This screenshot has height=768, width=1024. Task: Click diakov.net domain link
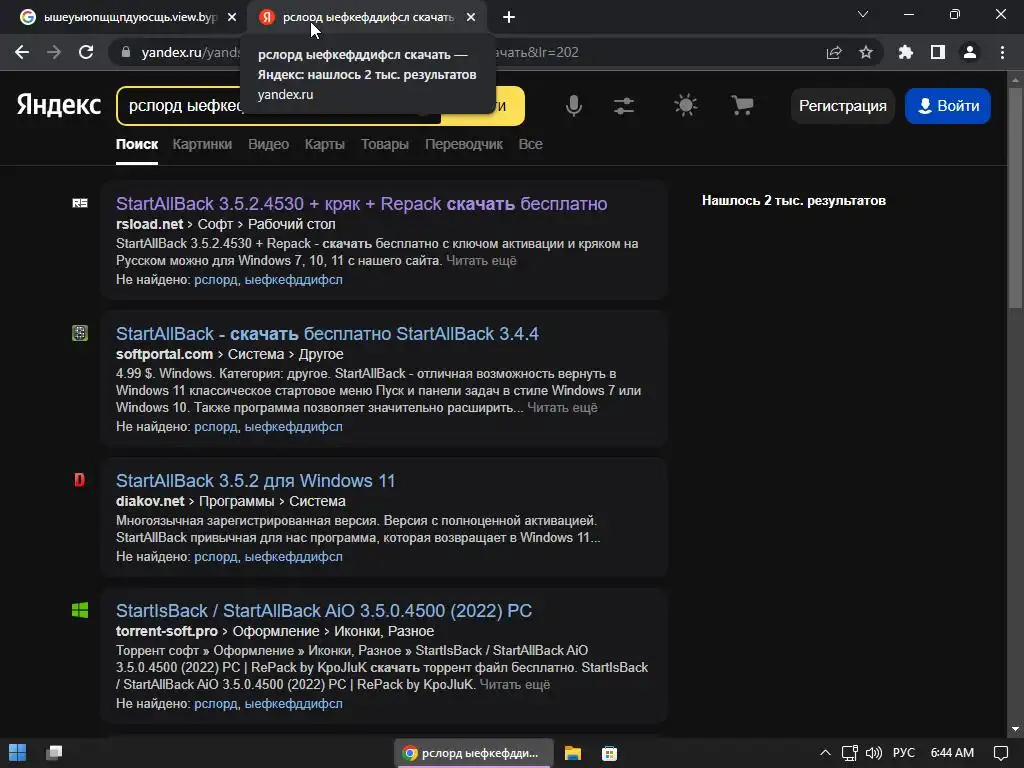pyautogui.click(x=150, y=501)
